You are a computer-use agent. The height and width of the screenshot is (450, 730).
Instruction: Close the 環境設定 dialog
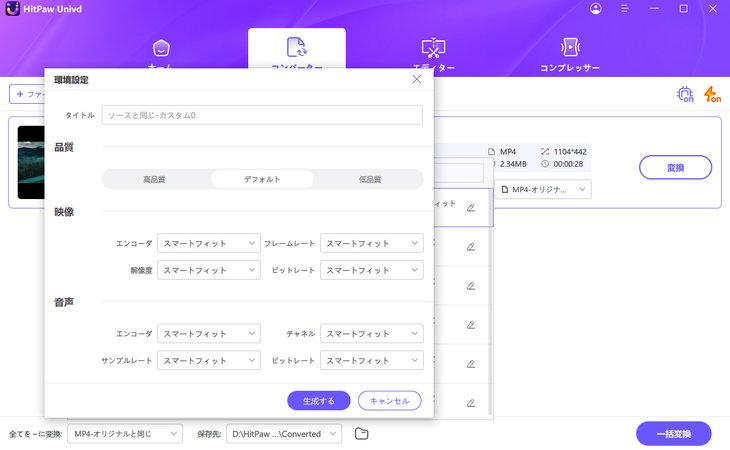(417, 79)
